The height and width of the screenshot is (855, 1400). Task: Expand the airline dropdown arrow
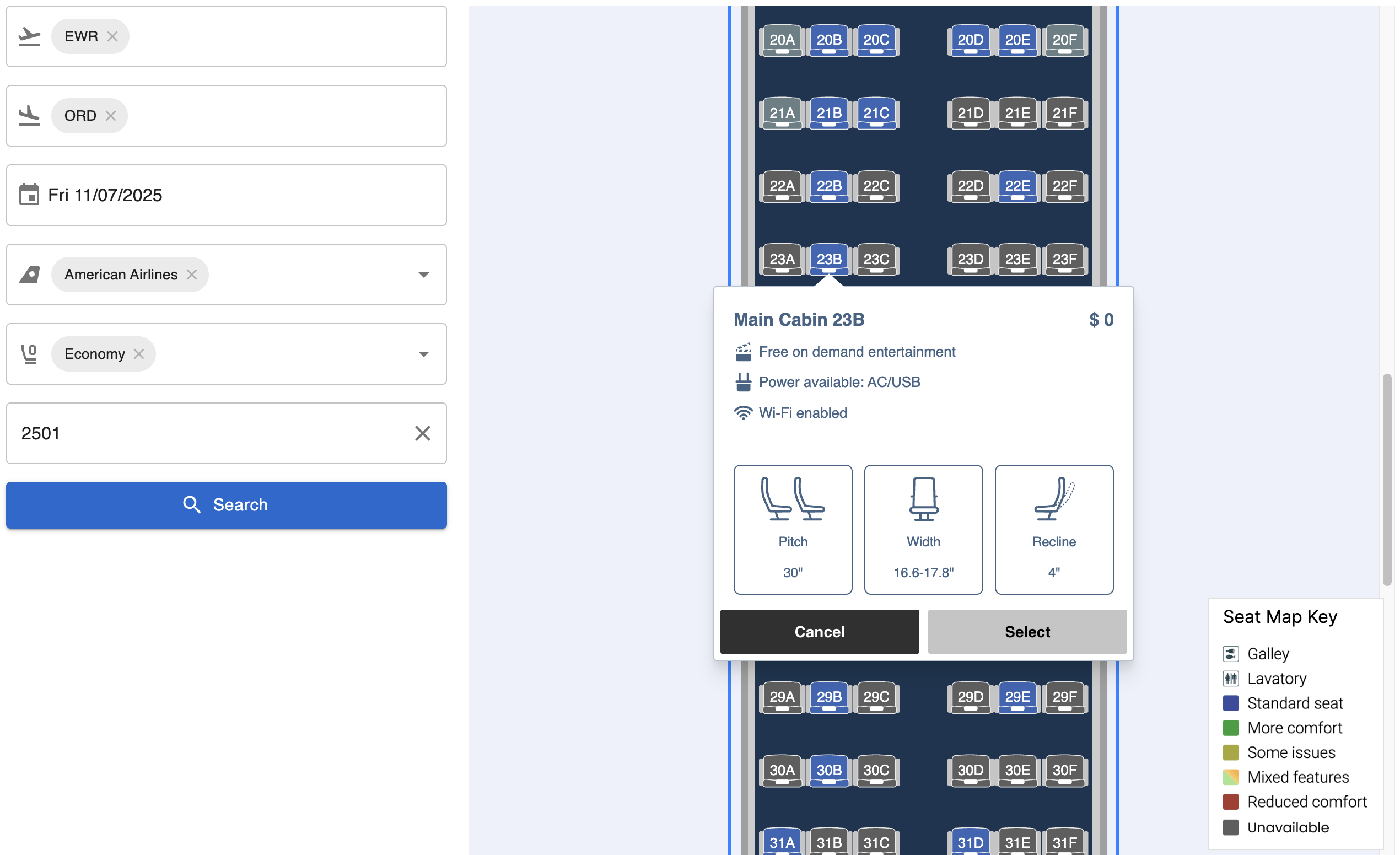click(424, 275)
